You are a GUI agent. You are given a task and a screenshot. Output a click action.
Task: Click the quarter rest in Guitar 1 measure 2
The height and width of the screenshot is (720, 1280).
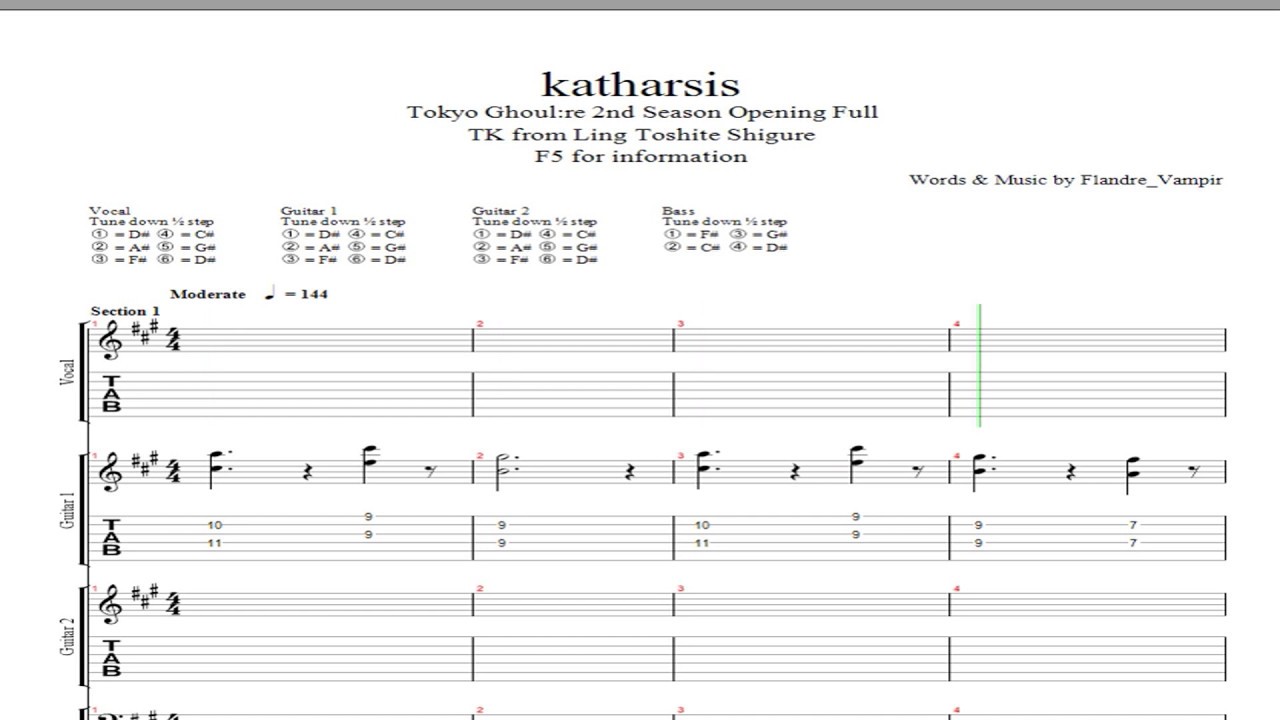tap(629, 471)
